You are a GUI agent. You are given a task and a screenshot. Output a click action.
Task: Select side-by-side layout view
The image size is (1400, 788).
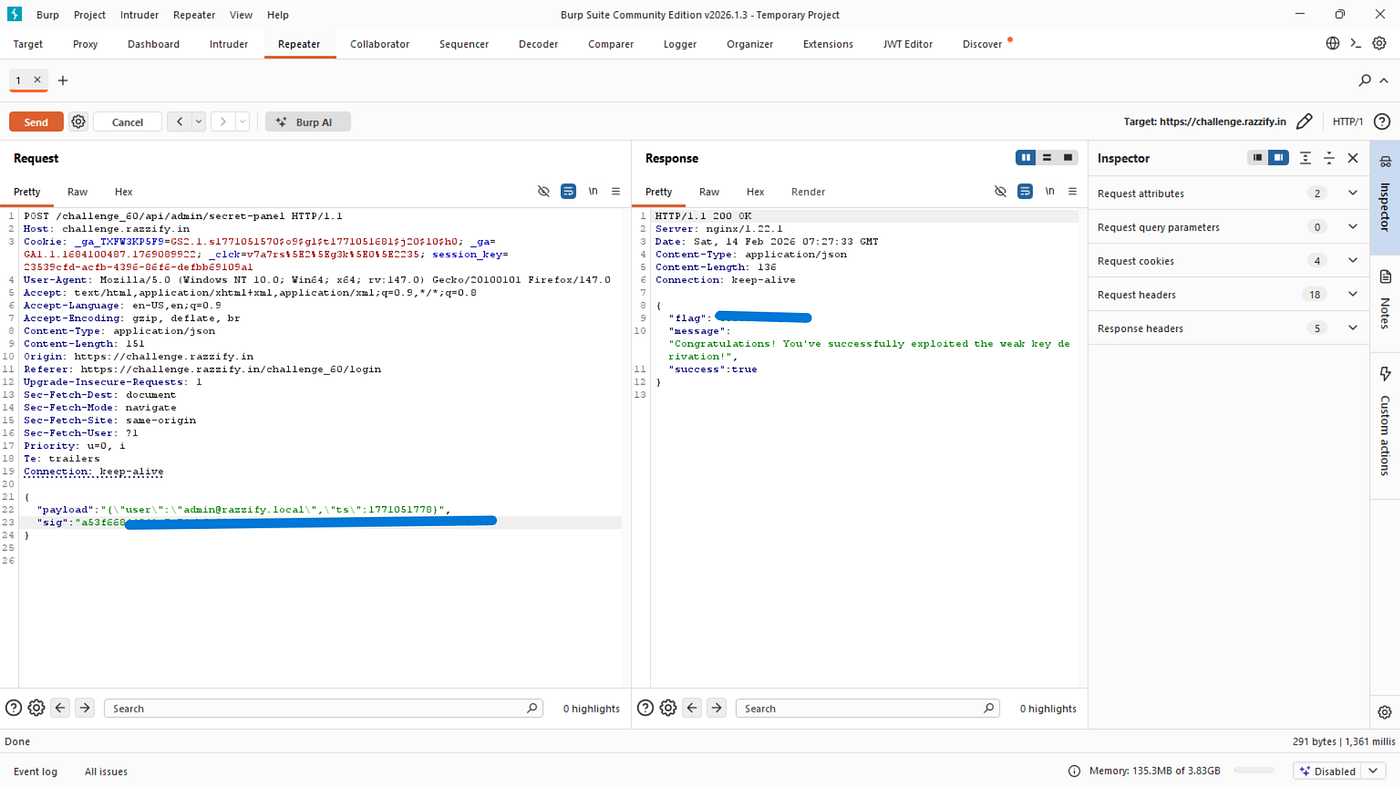[x=1025, y=157]
